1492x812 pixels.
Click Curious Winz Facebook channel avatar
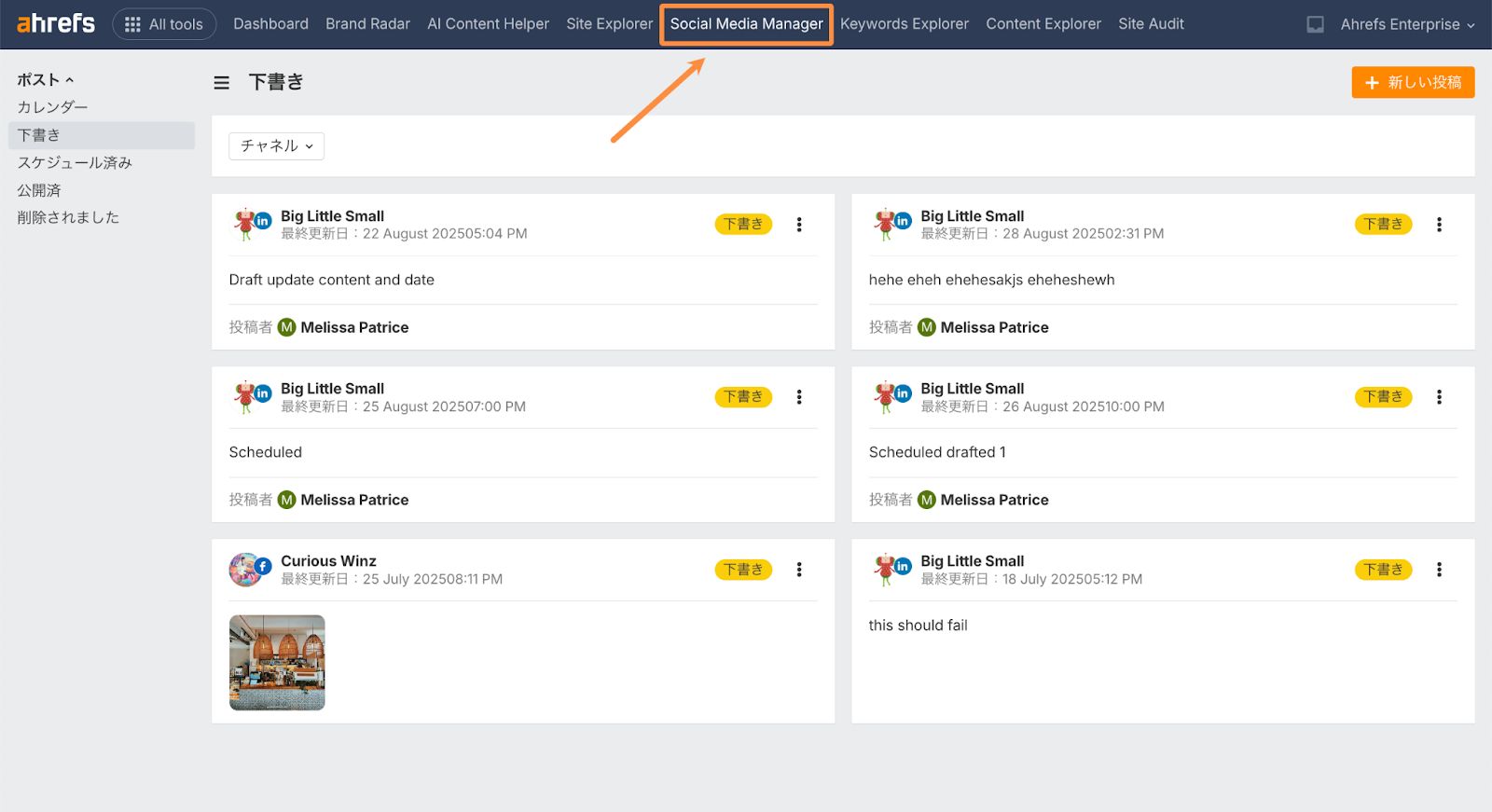[x=250, y=569]
